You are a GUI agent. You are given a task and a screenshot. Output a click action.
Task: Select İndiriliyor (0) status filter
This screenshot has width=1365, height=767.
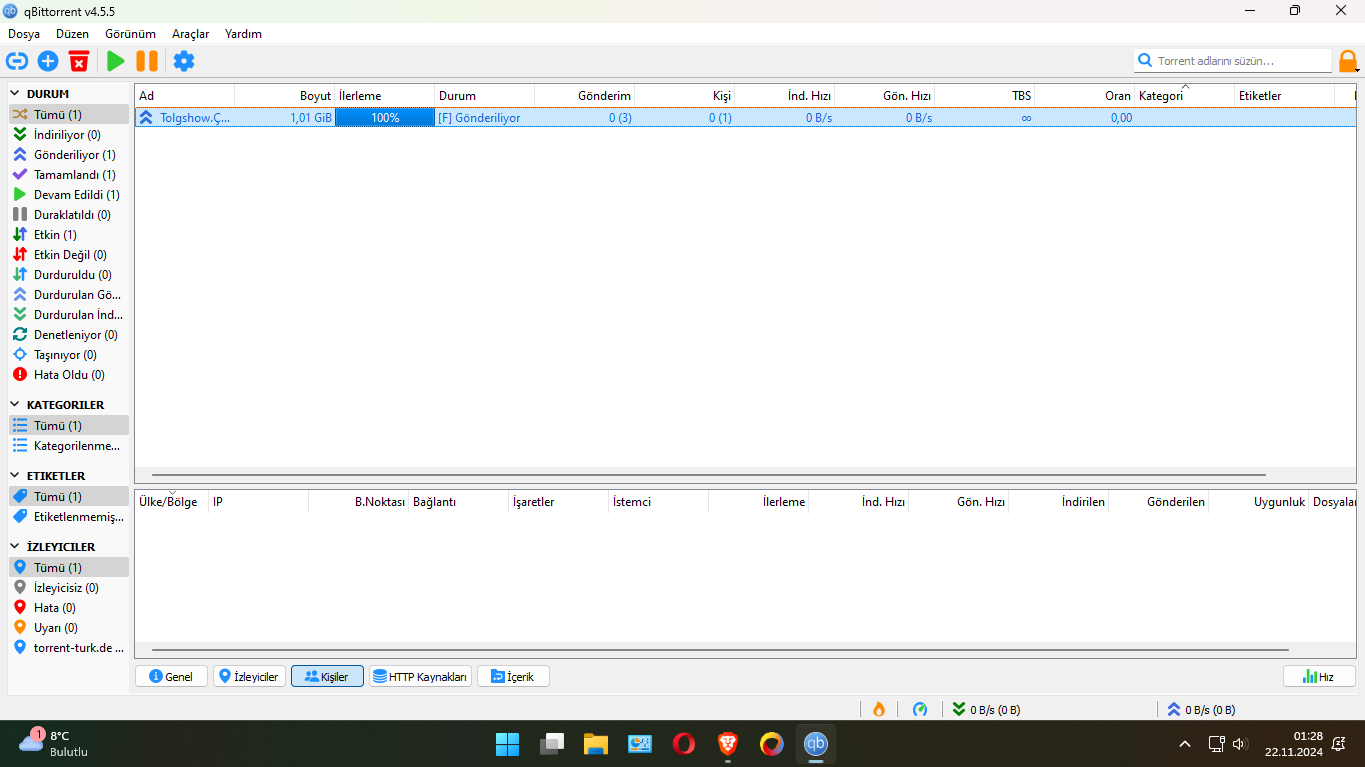click(x=69, y=135)
